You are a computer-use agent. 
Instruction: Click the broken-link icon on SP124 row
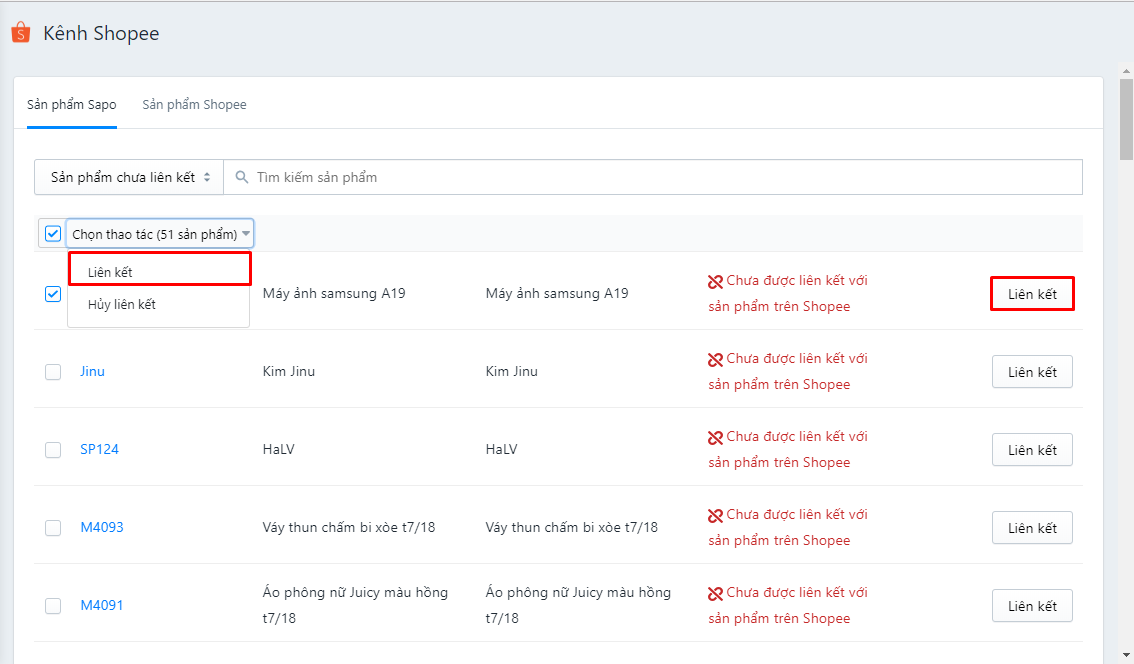coord(713,435)
